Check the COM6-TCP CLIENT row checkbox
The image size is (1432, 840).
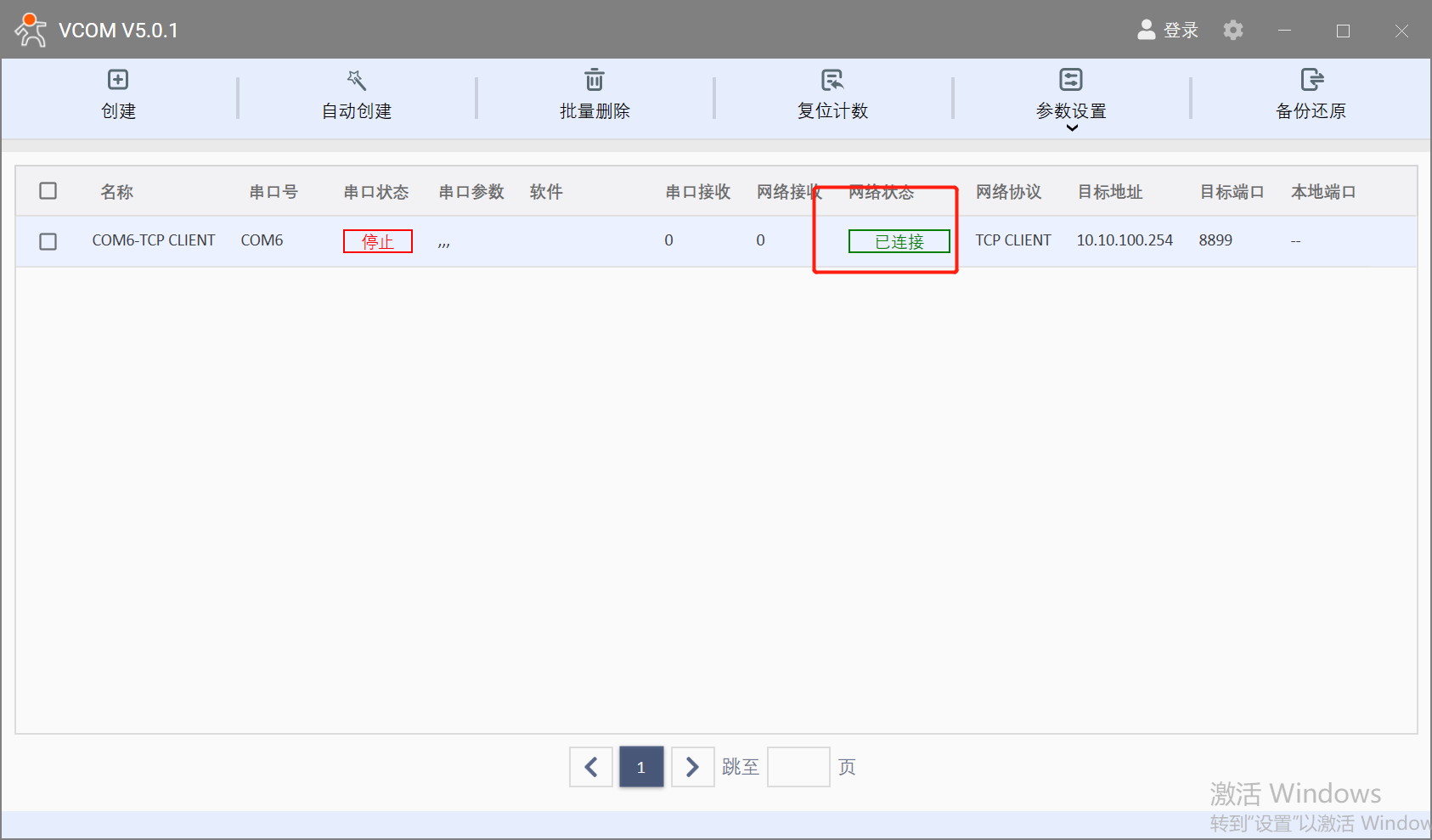[48, 242]
